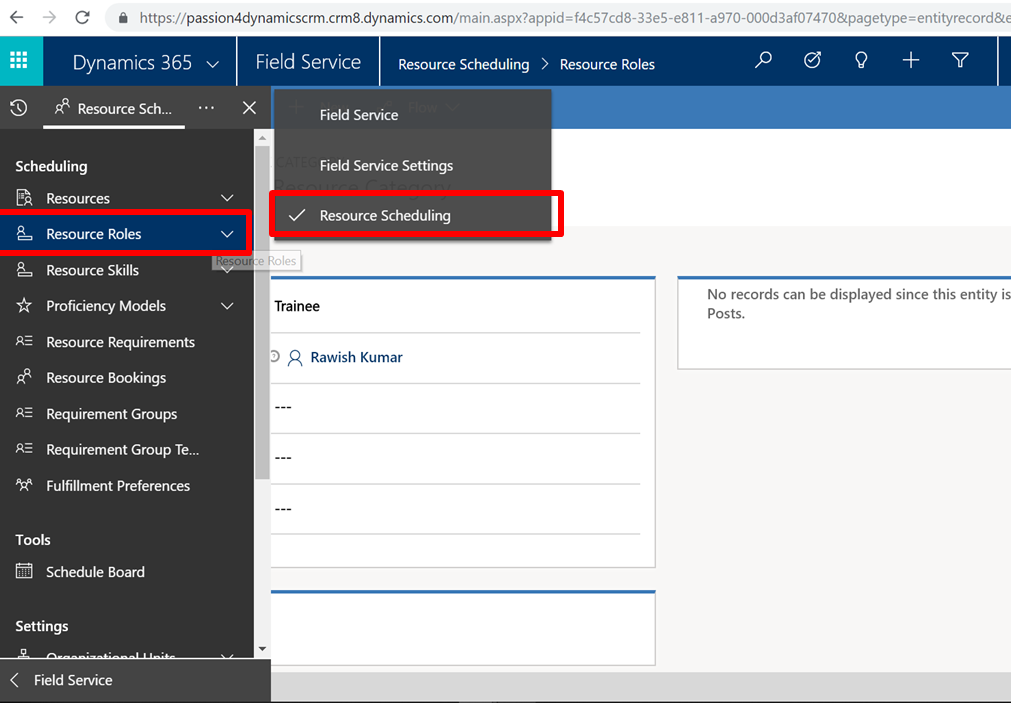Open the task flow checkmark icon
Image resolution: width=1011 pixels, height=705 pixels.
click(x=812, y=61)
